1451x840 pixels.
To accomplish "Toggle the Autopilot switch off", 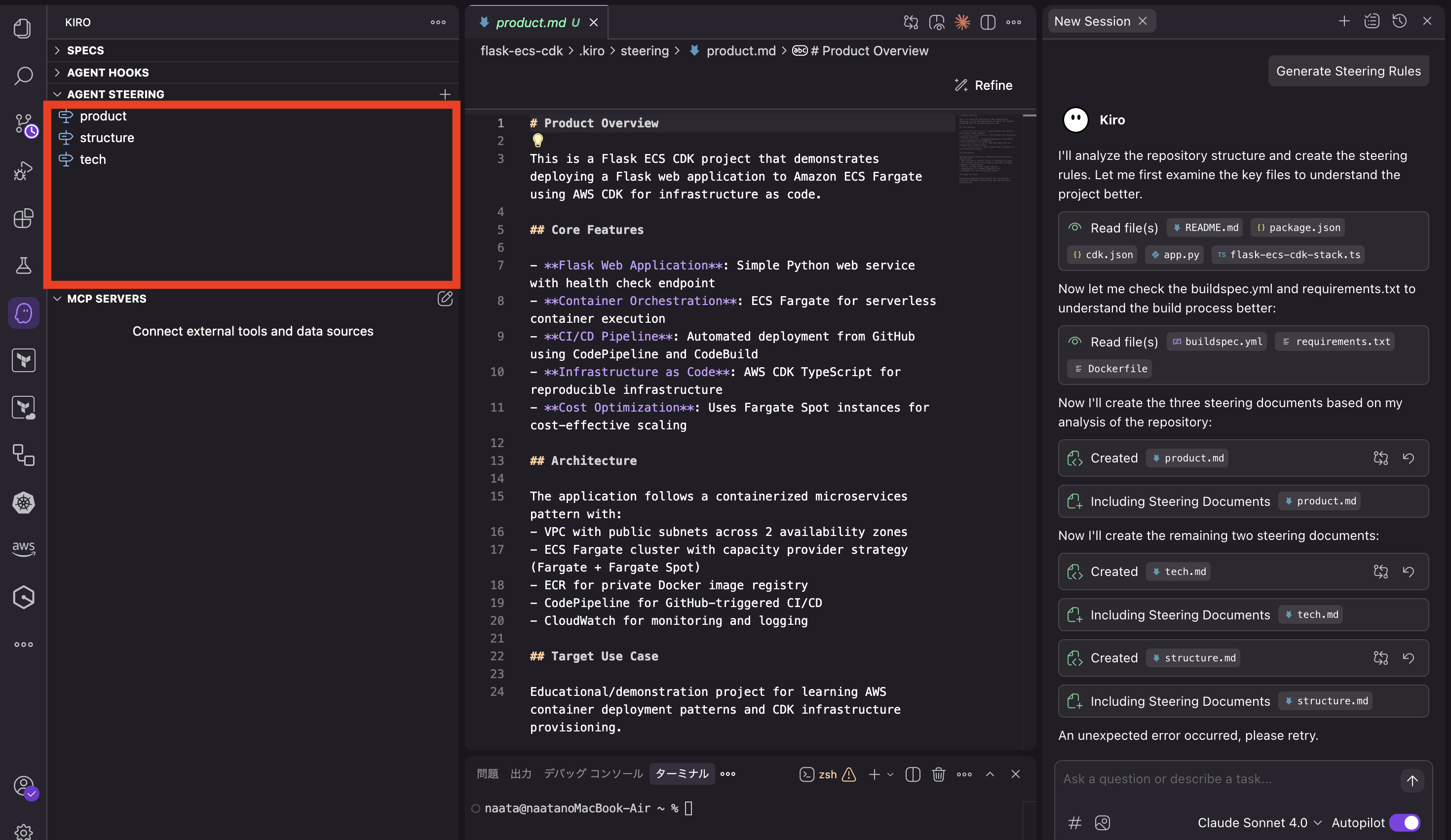I will [x=1405, y=822].
